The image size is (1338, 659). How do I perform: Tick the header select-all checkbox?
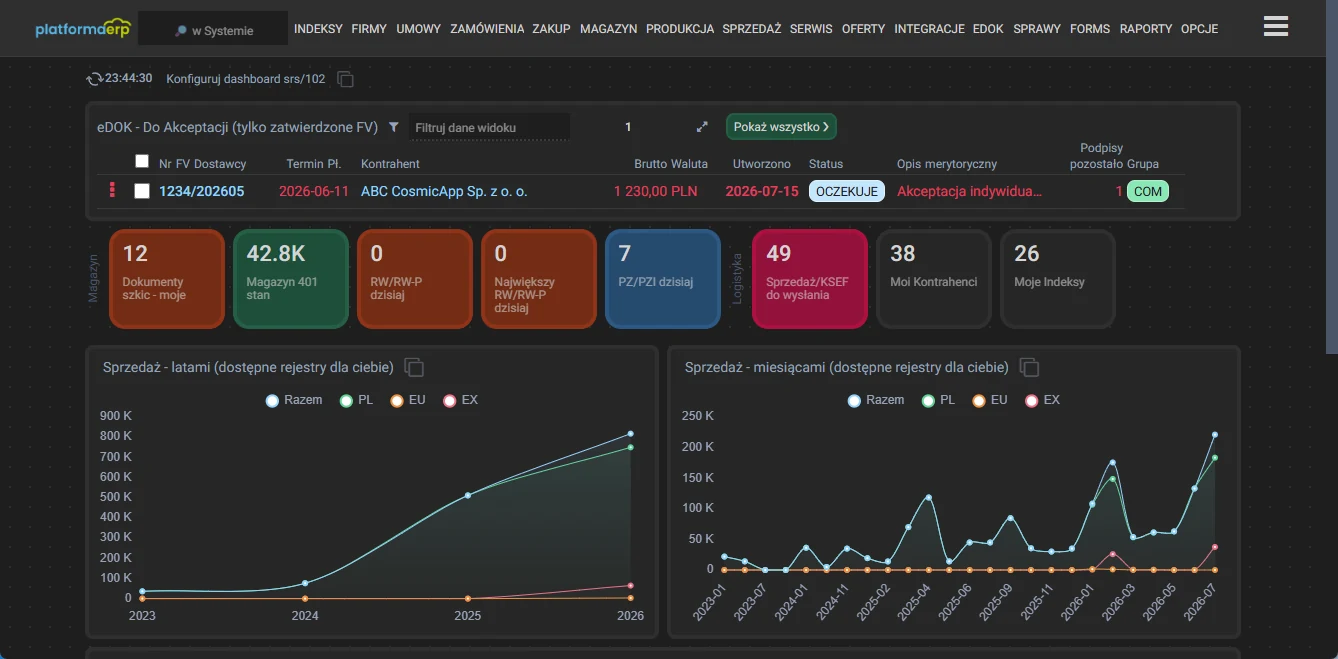point(142,161)
